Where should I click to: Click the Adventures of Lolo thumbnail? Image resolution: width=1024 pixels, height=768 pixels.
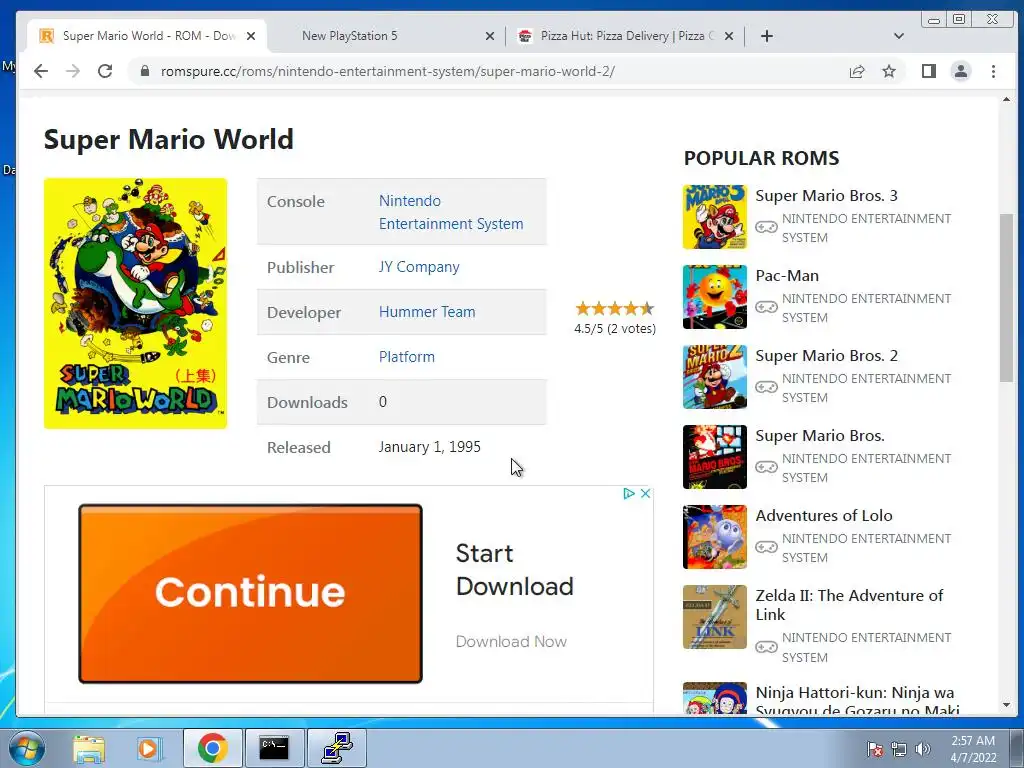pos(714,537)
